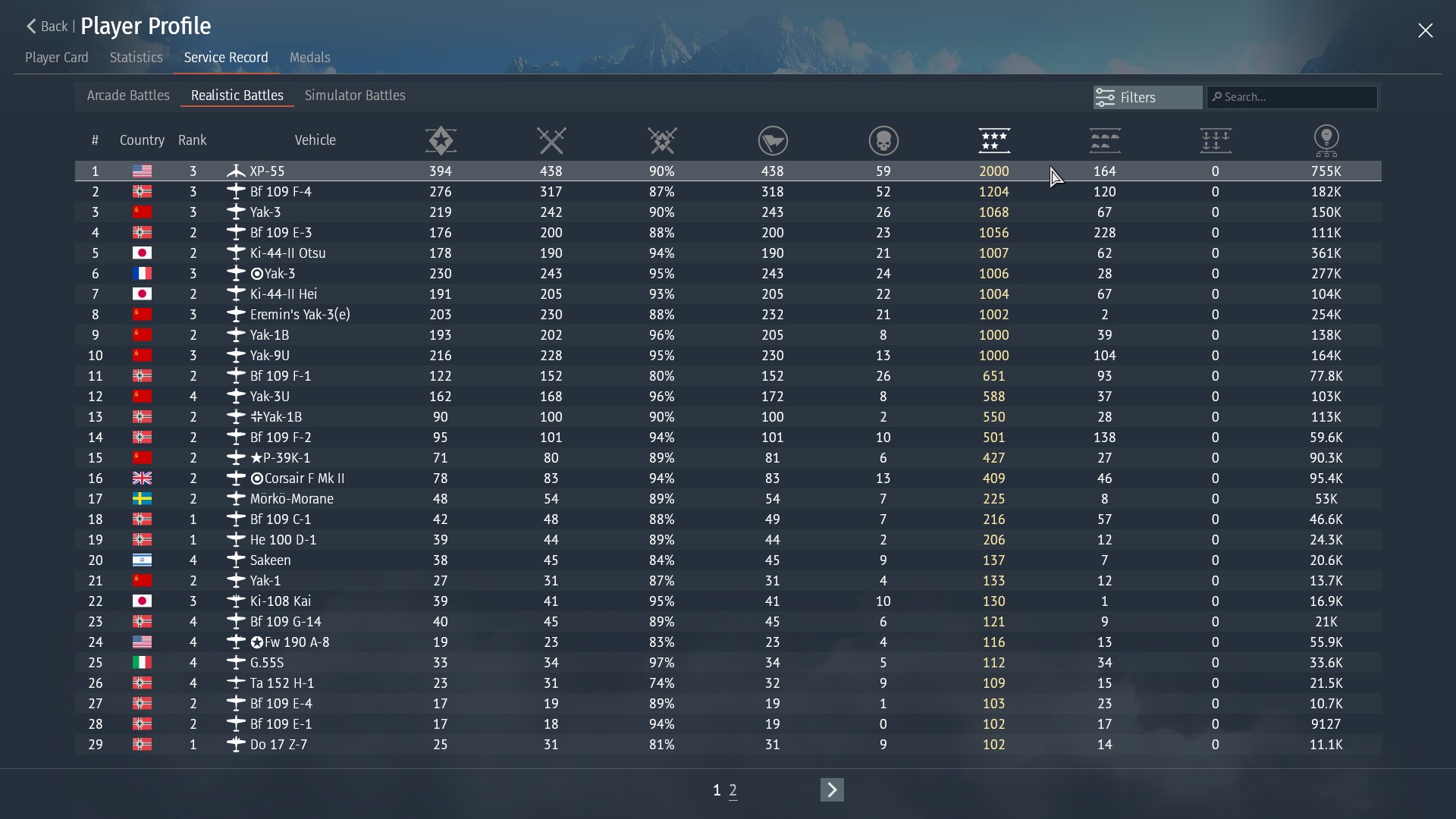Sort by five-star air kills column icon
The height and width of the screenshot is (819, 1456).
click(x=994, y=140)
